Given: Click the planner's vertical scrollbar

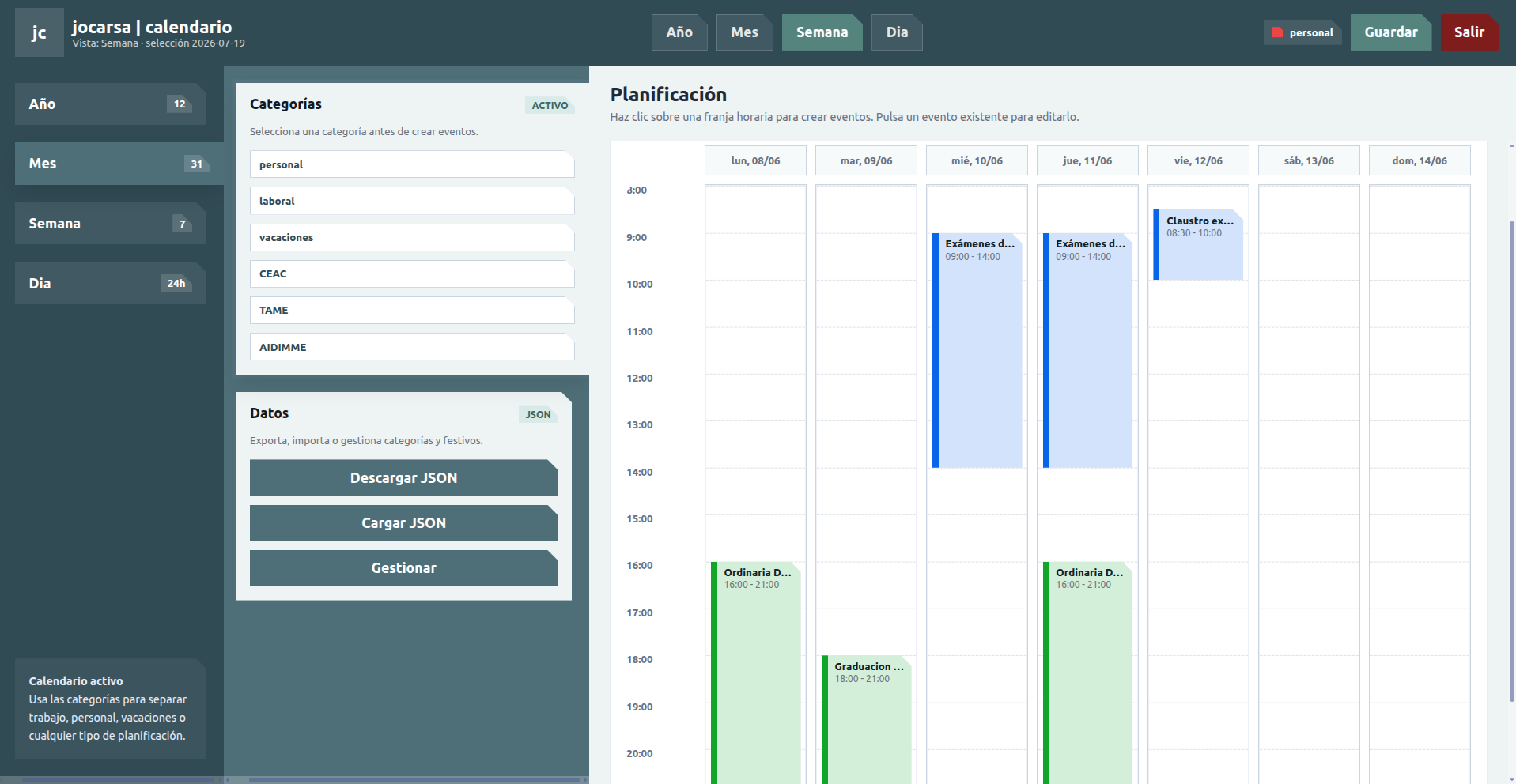Looking at the screenshot, I should click(1511, 462).
